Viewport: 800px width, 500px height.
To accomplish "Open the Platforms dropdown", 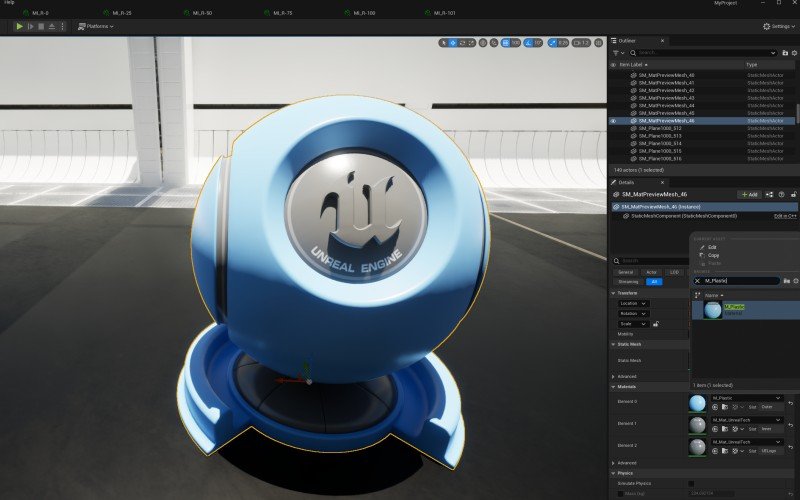I will [x=95, y=26].
